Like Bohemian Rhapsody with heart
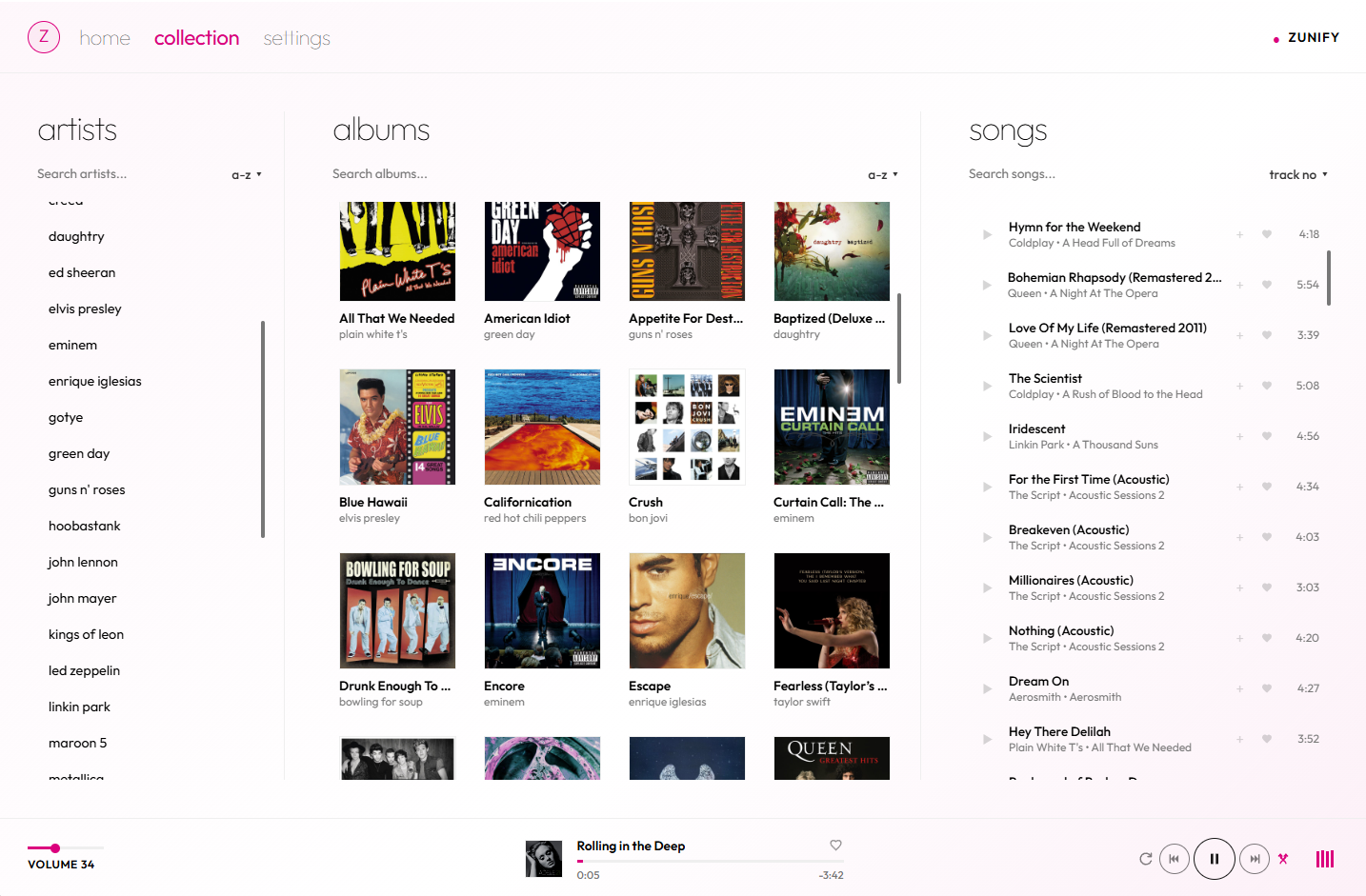Image resolution: width=1366 pixels, height=896 pixels. coord(1267,285)
